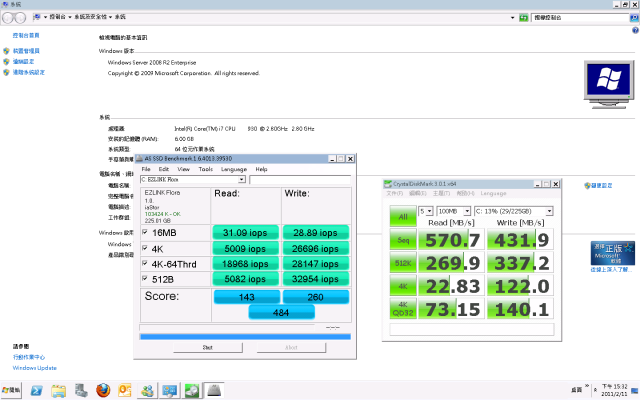Open the Language menu in CrystalDiskMark
Viewport: 640px width, 400px height.
(493, 193)
